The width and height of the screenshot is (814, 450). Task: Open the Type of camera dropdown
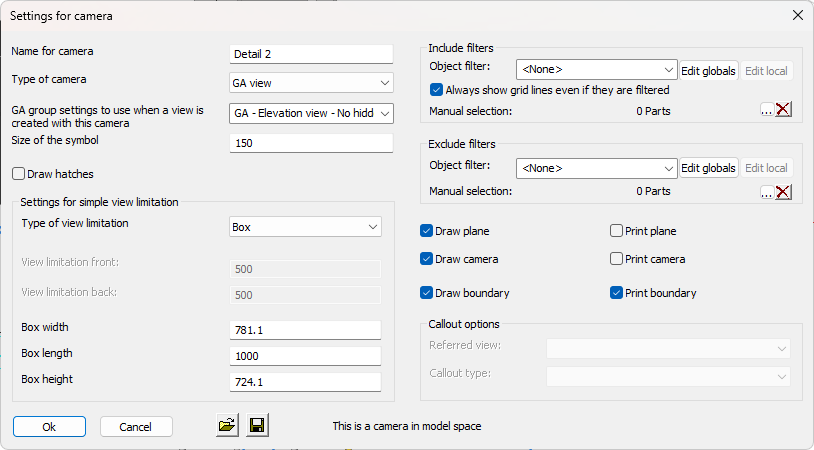311,82
